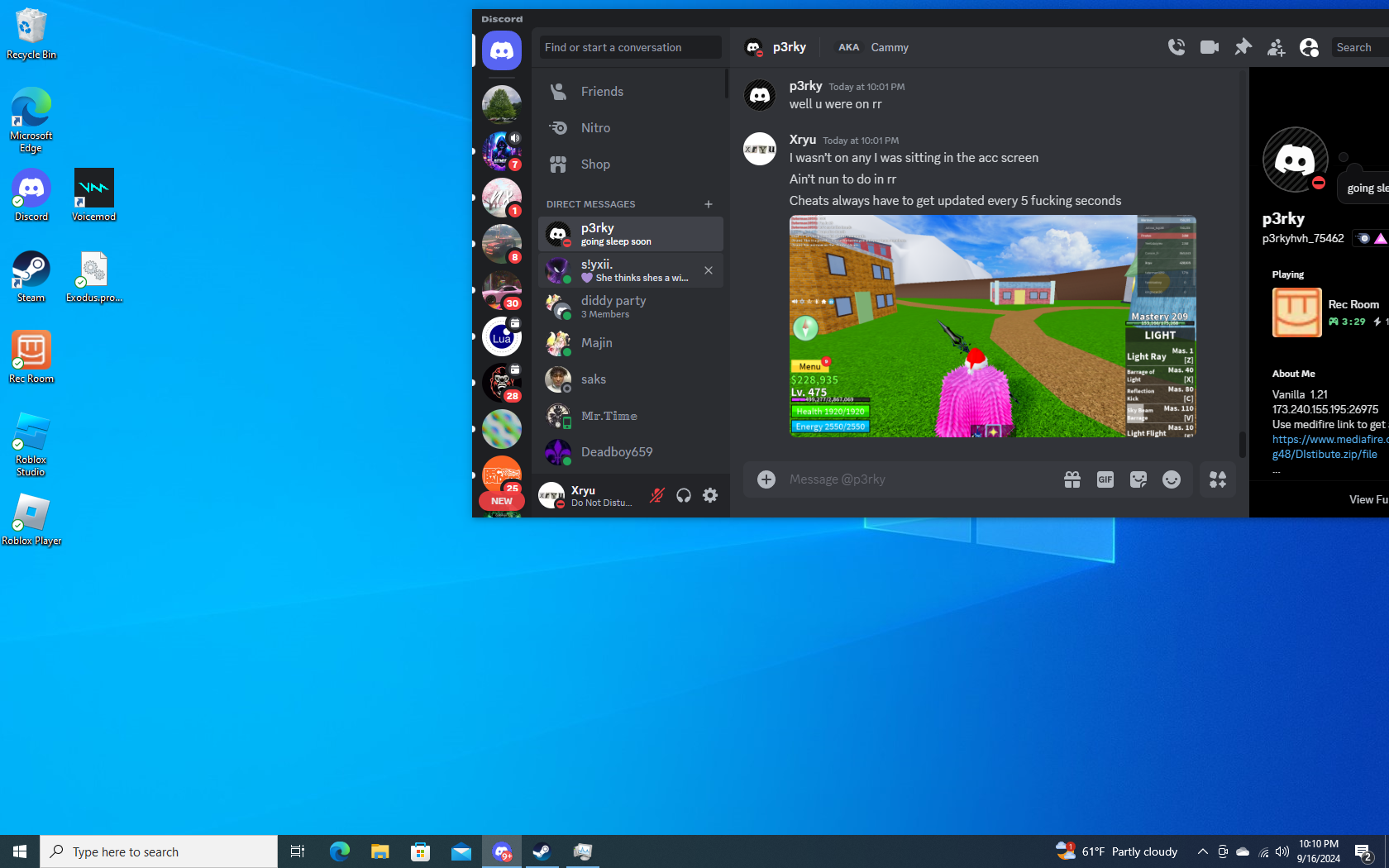Click the Discord Search field
The height and width of the screenshot is (868, 1389).
click(x=1360, y=47)
